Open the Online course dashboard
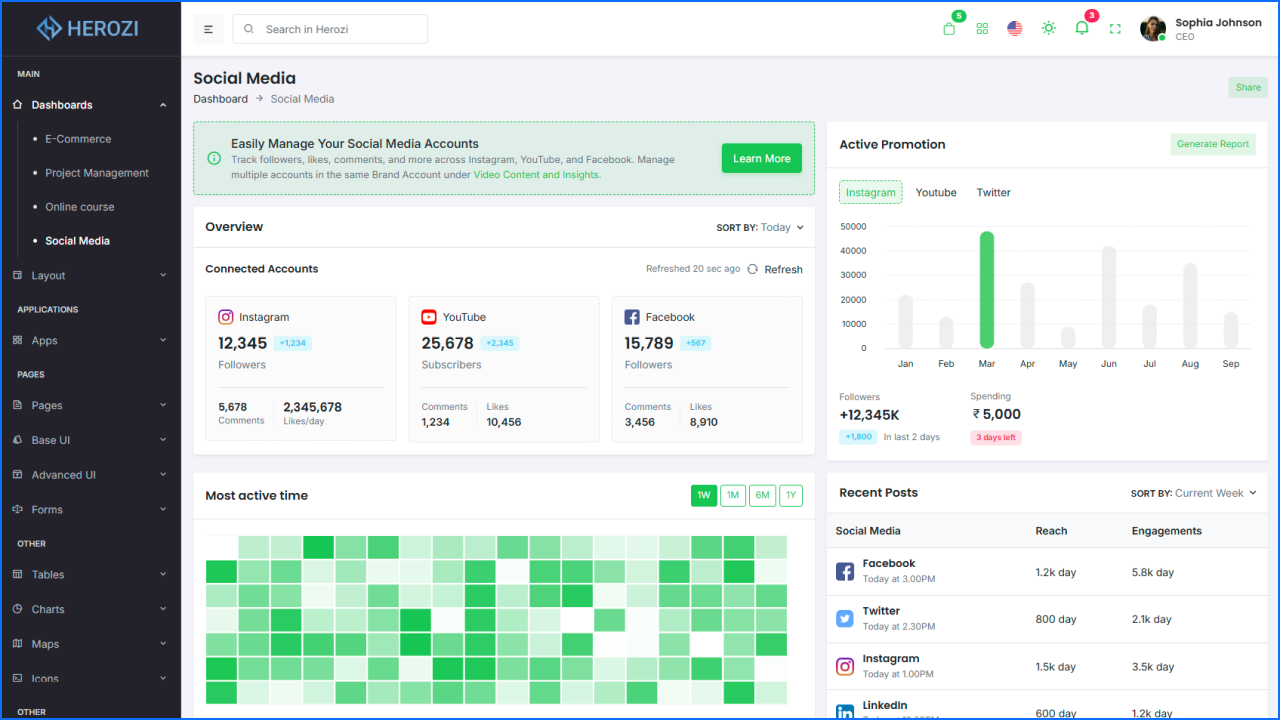 tap(80, 207)
